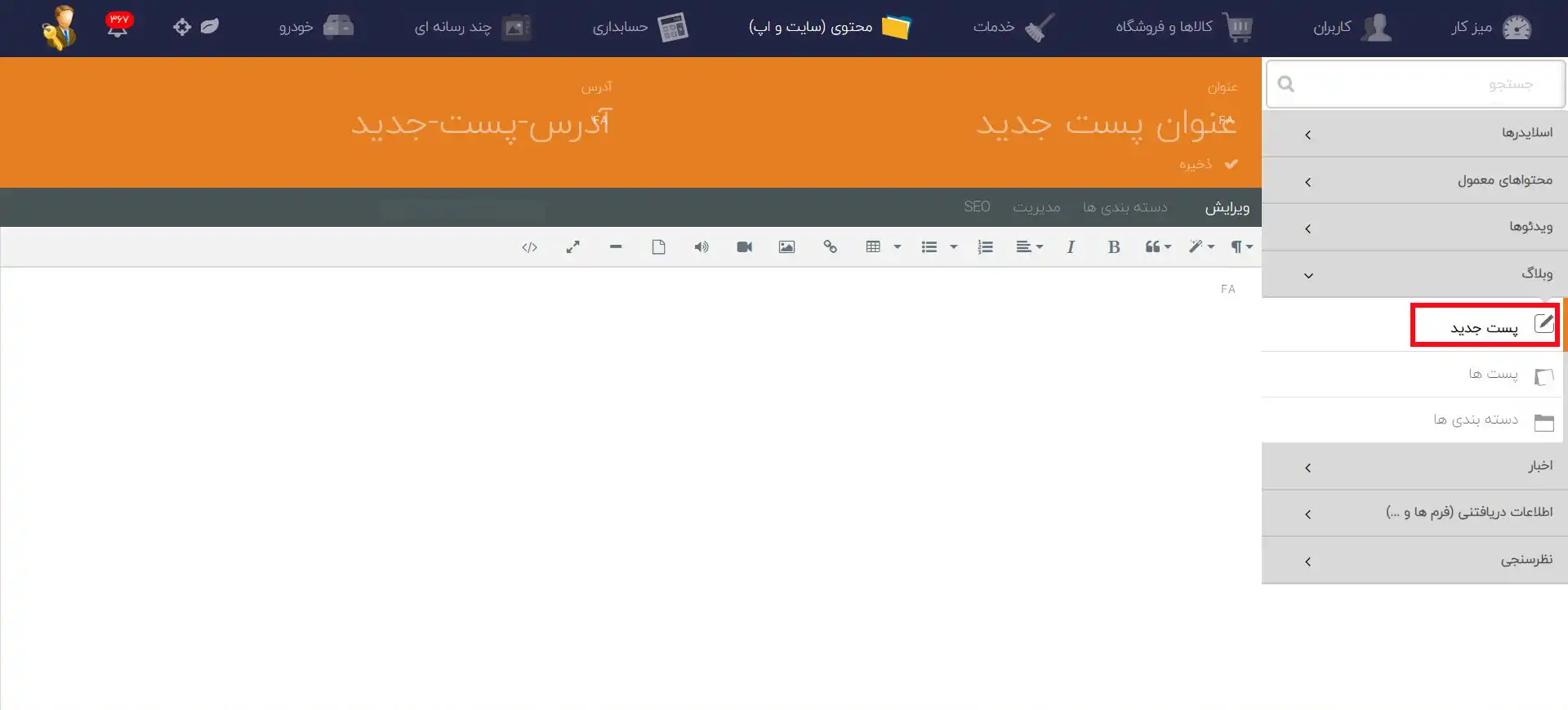Switch to the SEO tab

click(x=977, y=207)
